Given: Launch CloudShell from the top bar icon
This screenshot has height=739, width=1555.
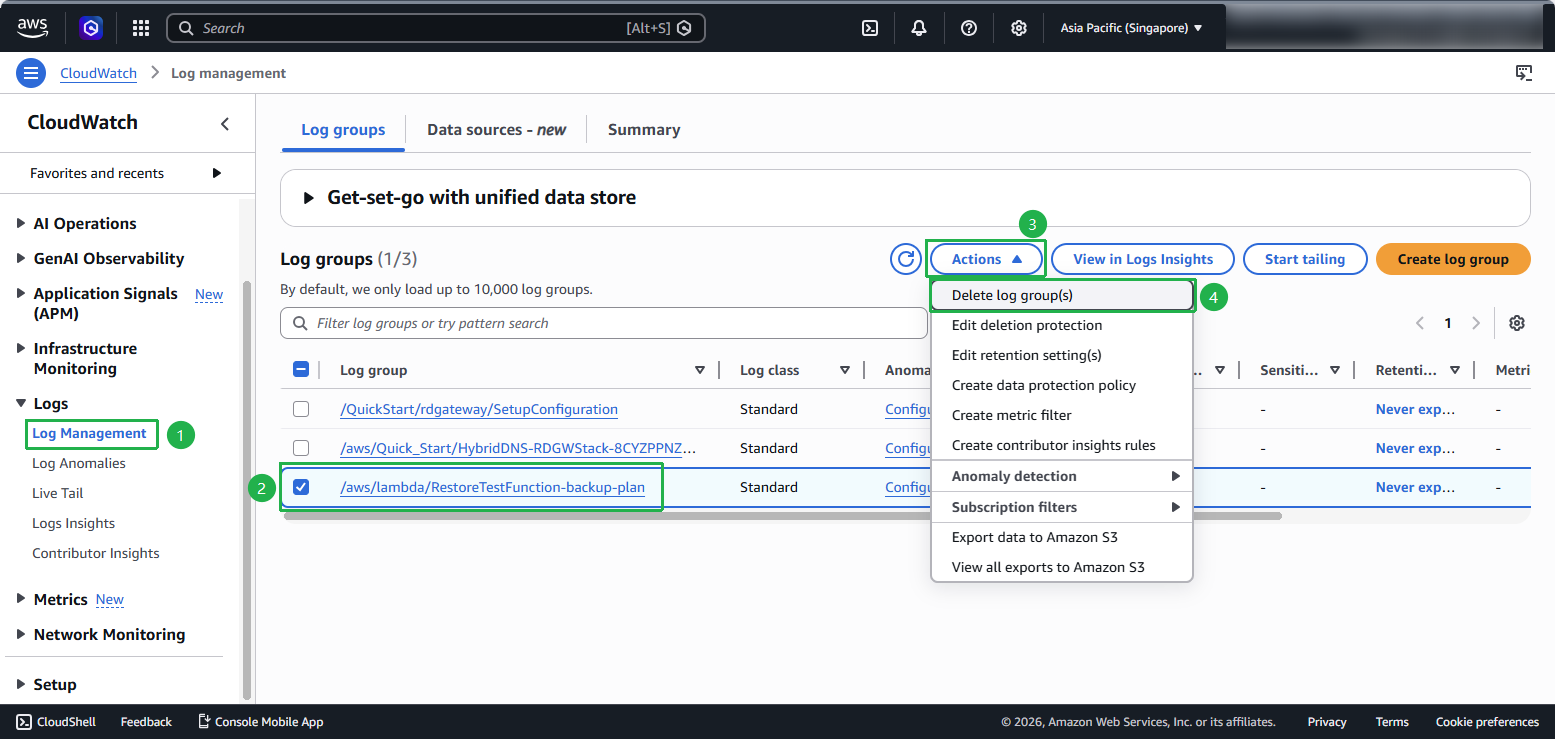Looking at the screenshot, I should tap(870, 28).
